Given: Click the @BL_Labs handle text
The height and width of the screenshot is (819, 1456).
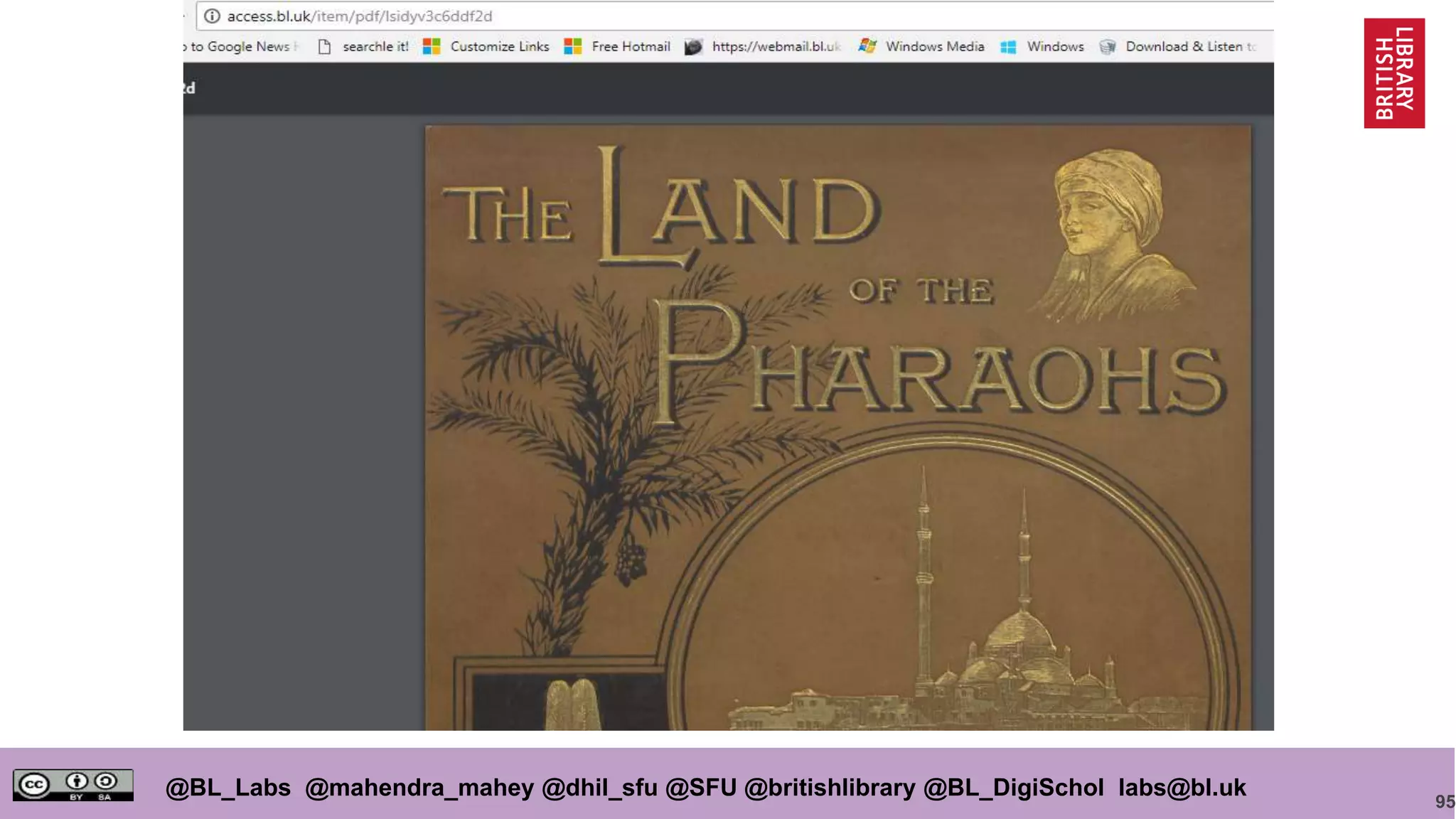Looking at the screenshot, I should (x=227, y=788).
